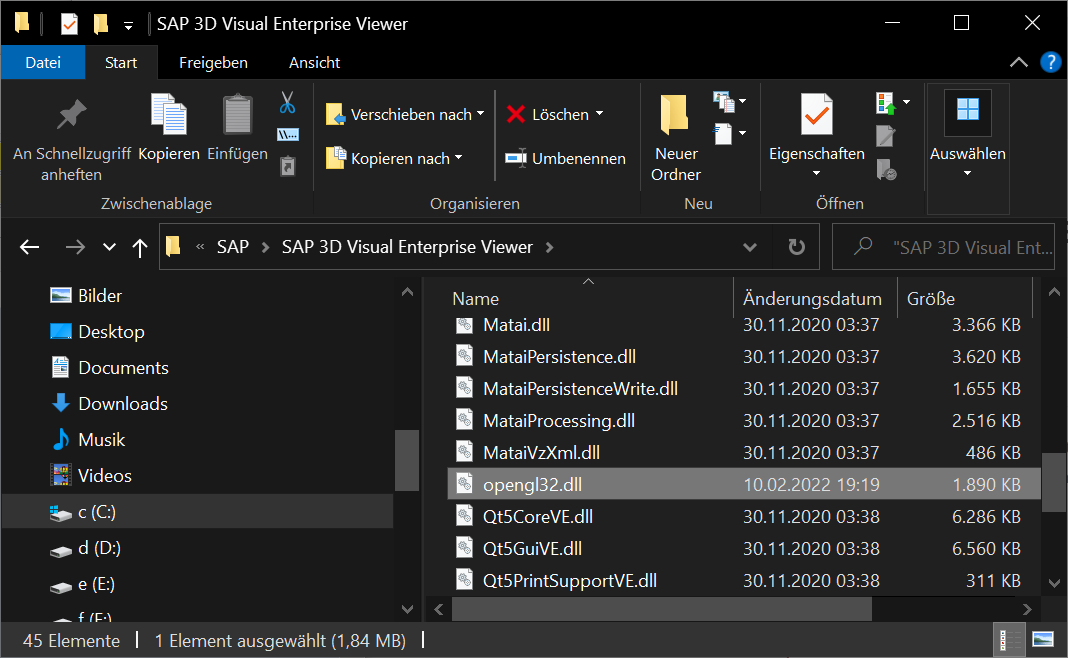Click the Einfügen clipboard icon
The image size is (1068, 658).
click(238, 114)
